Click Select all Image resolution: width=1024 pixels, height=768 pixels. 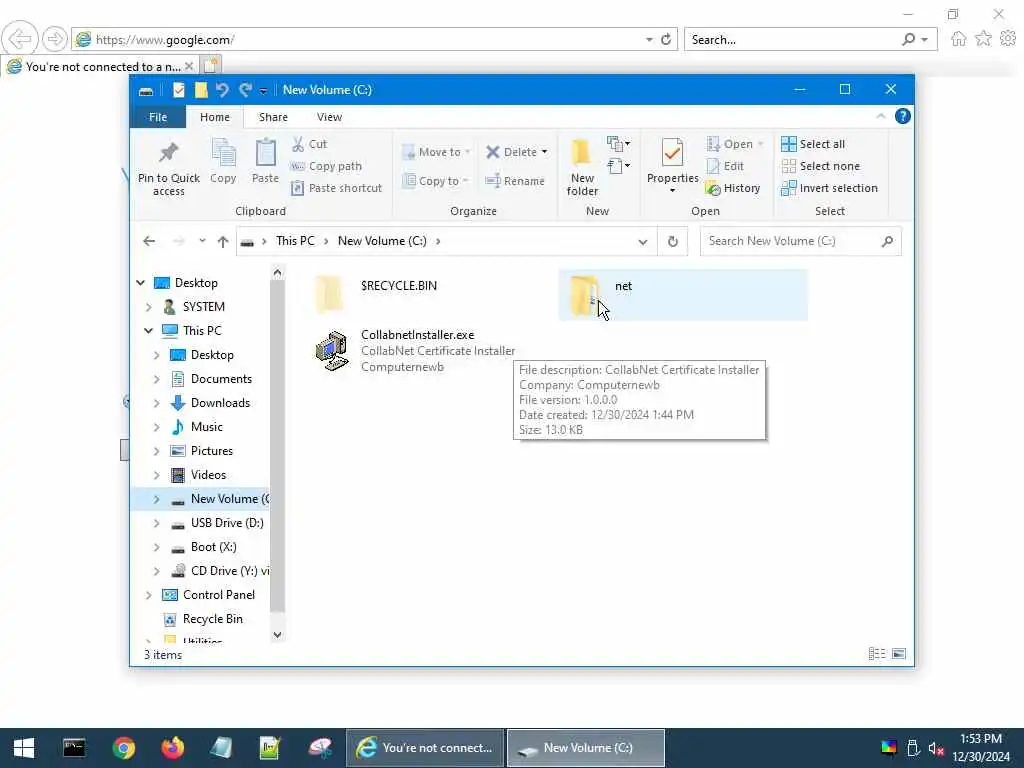(x=813, y=144)
